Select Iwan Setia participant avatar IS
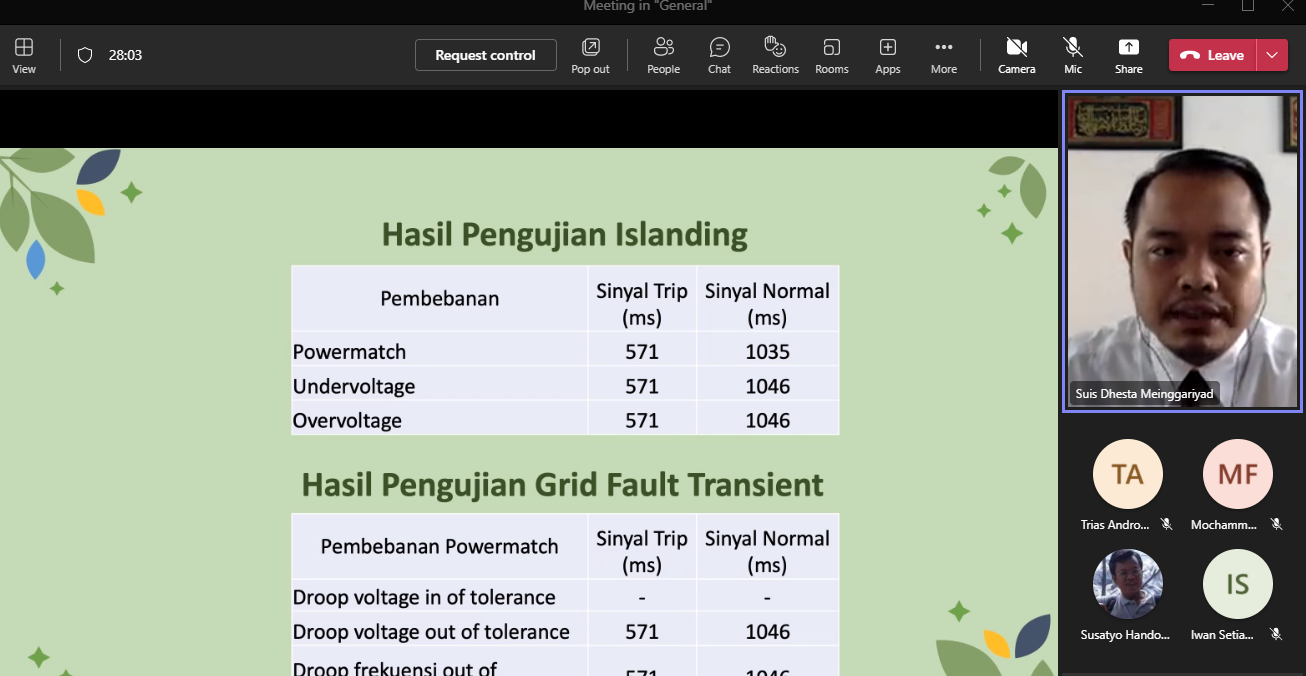This screenshot has width=1306, height=676. [x=1237, y=584]
